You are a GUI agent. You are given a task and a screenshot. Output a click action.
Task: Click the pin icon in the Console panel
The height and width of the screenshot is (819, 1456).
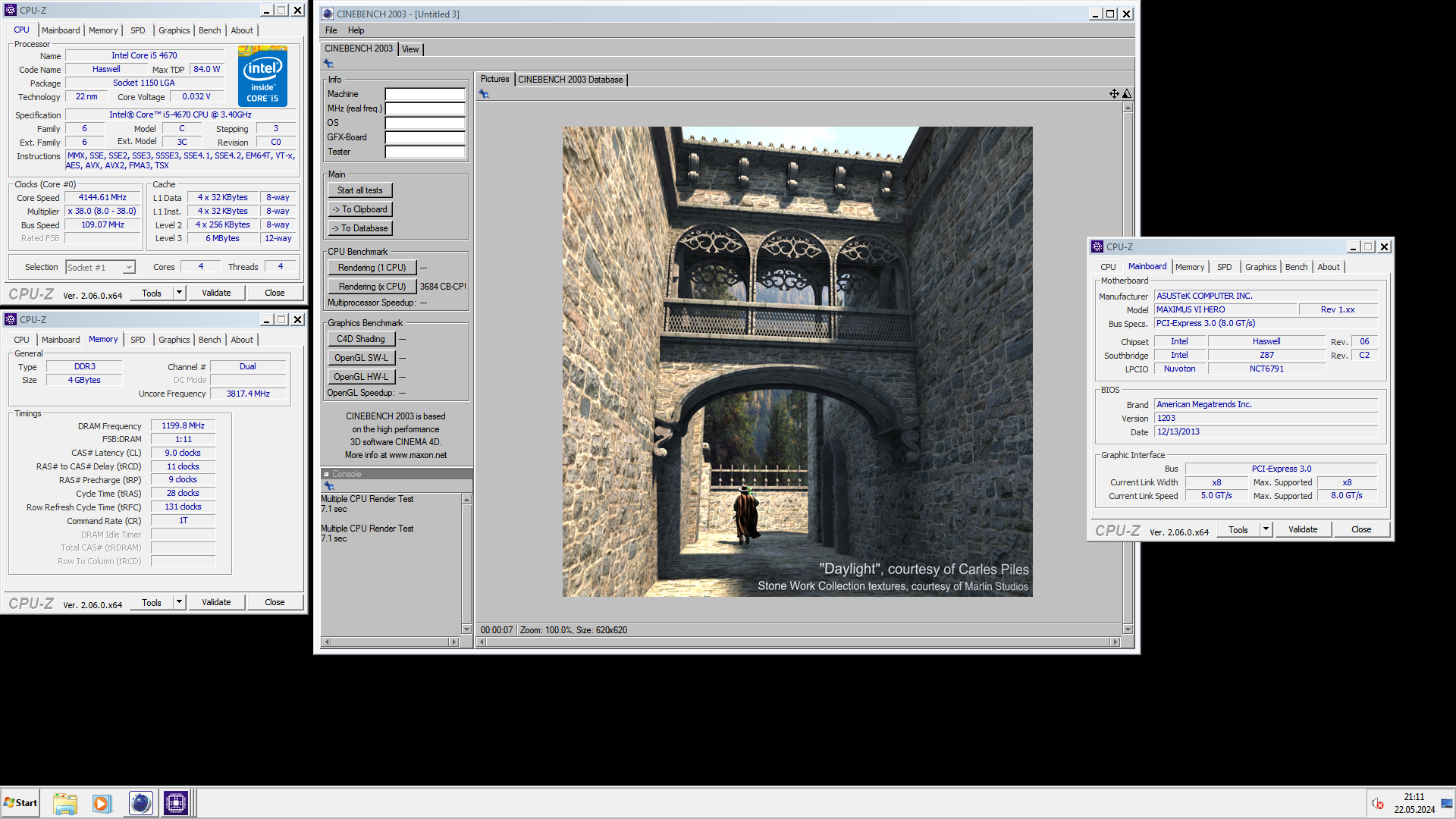pyautogui.click(x=328, y=485)
